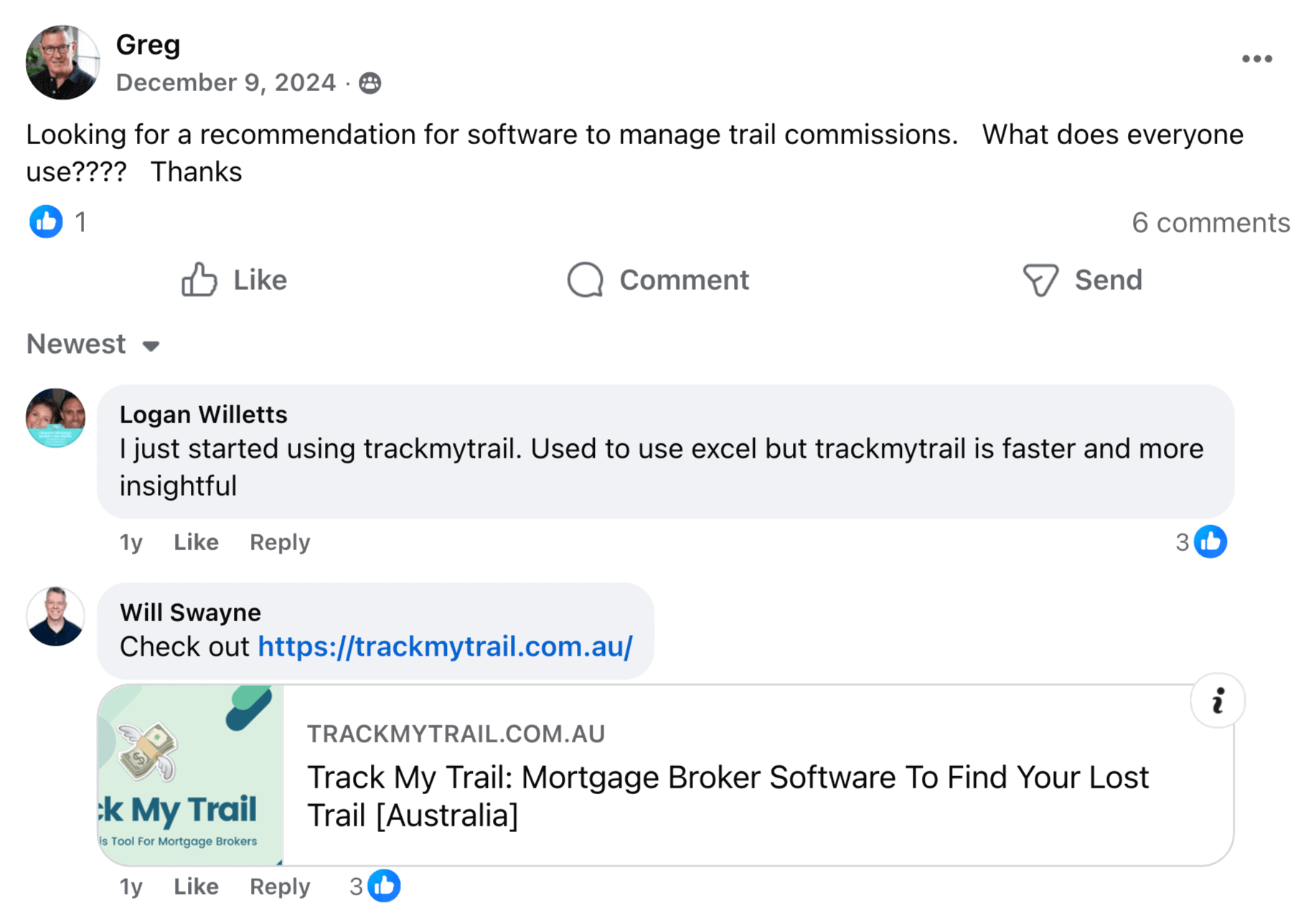Click the public audience globe icon
The image size is (1316, 906).
(370, 83)
